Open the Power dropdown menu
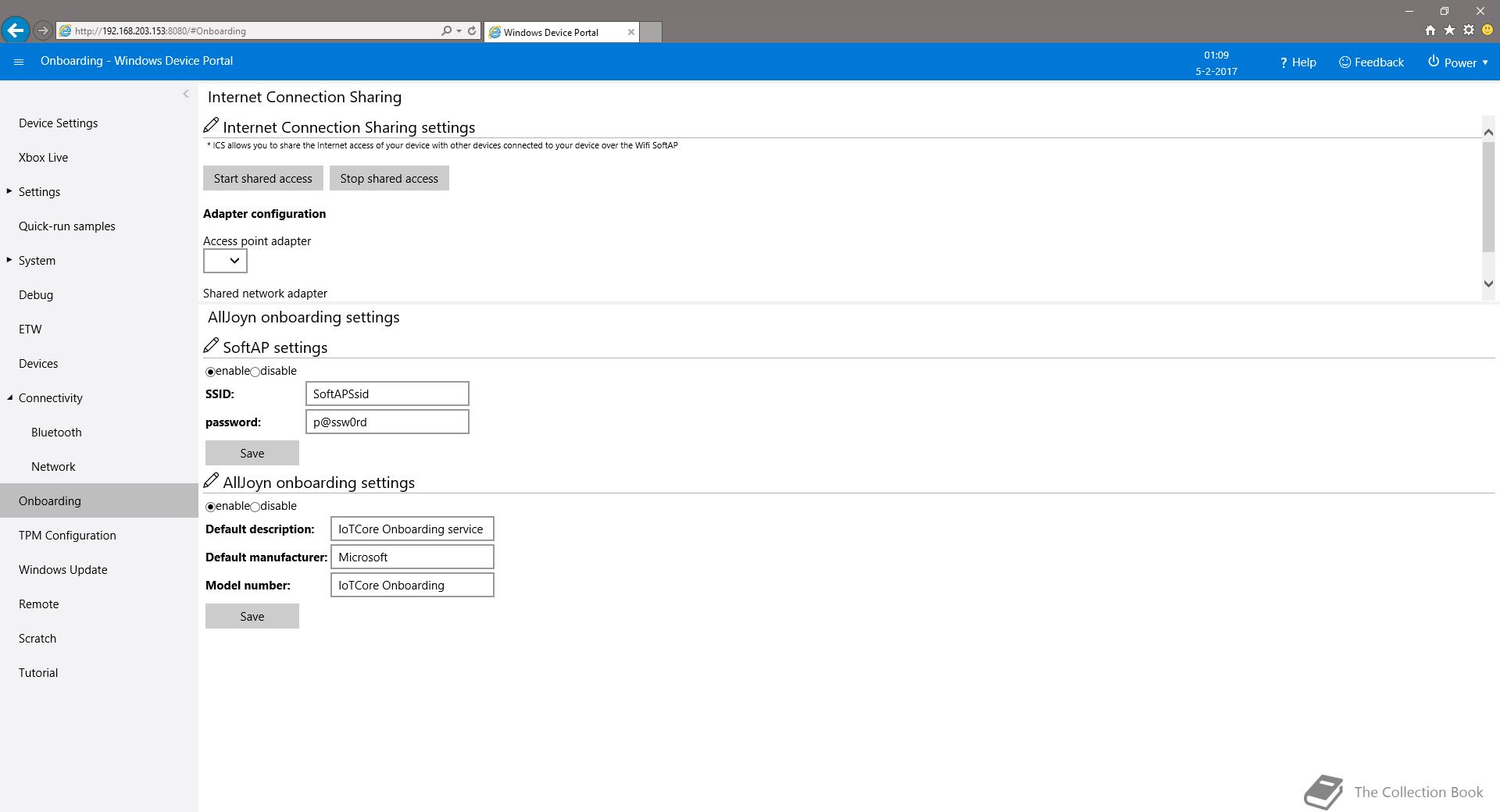The height and width of the screenshot is (812, 1500). pos(1458,62)
